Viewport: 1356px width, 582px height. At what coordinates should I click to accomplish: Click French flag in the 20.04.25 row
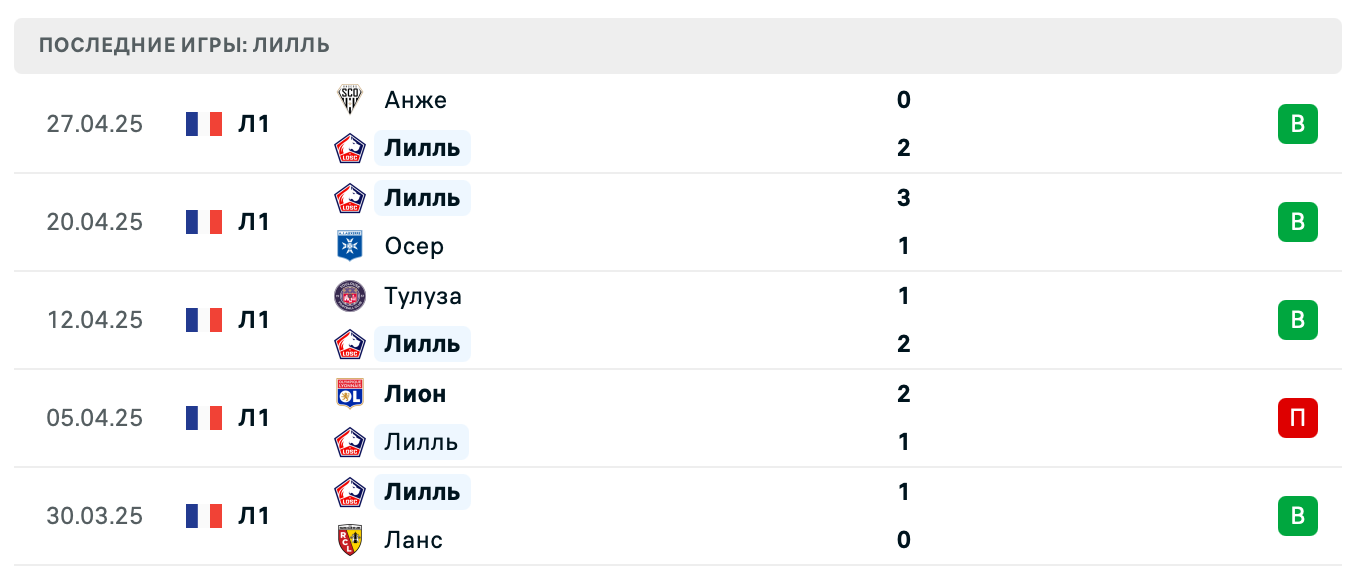(x=203, y=222)
